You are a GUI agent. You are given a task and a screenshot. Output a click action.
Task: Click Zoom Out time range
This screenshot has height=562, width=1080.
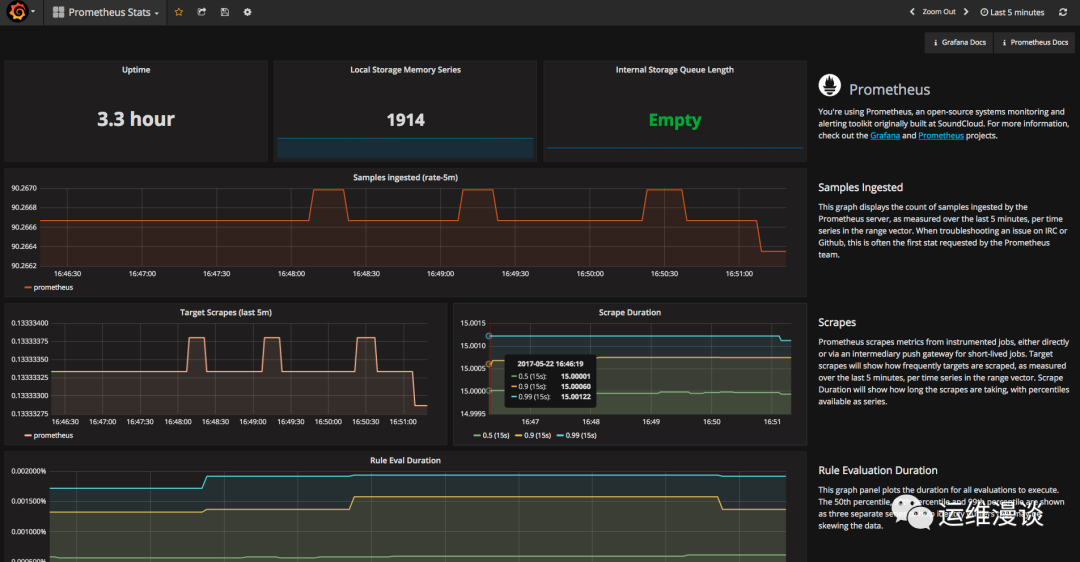coord(939,12)
